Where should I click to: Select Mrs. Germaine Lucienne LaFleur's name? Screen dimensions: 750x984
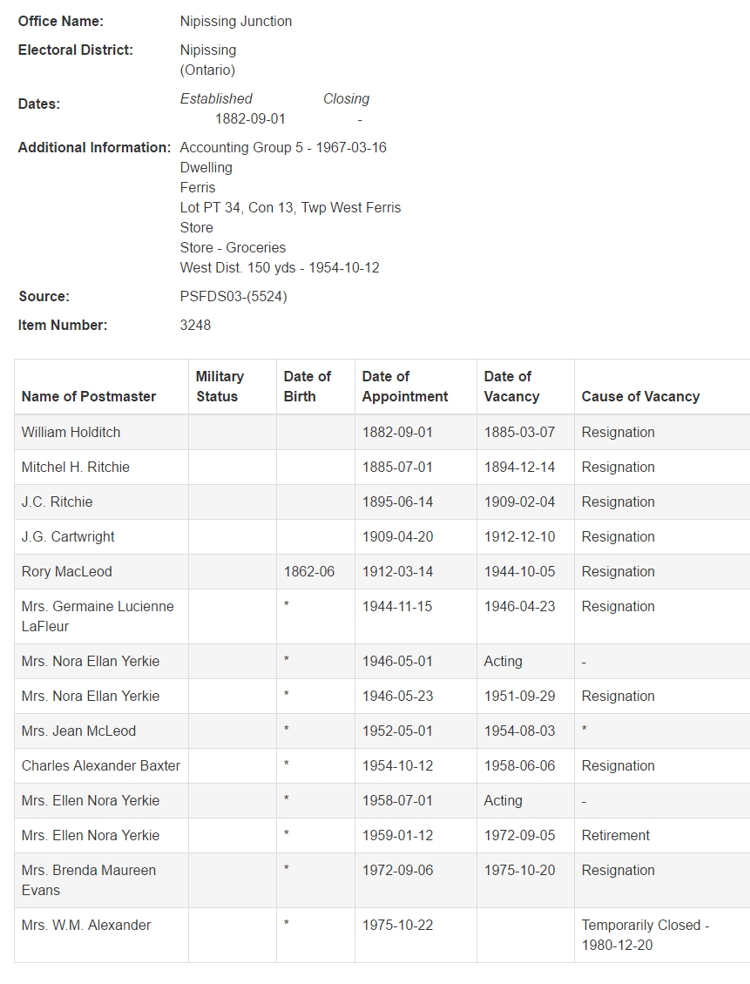(97, 616)
